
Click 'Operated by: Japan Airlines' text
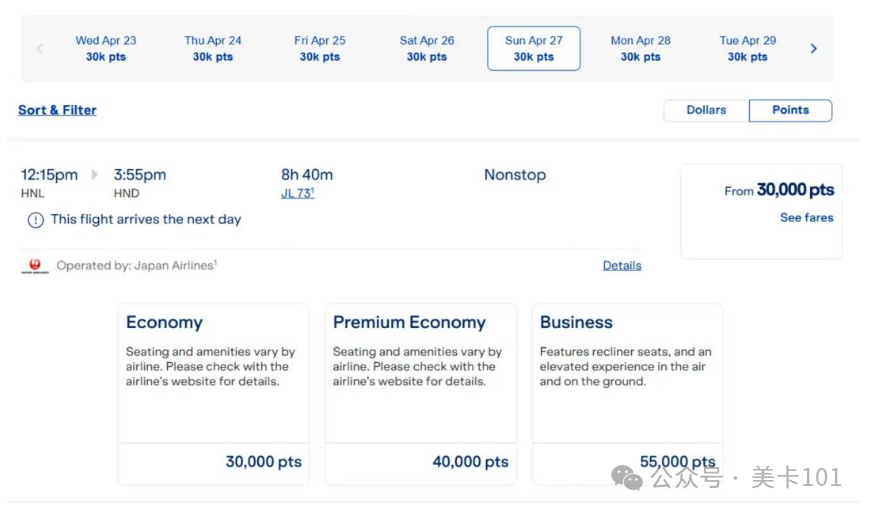tap(136, 266)
